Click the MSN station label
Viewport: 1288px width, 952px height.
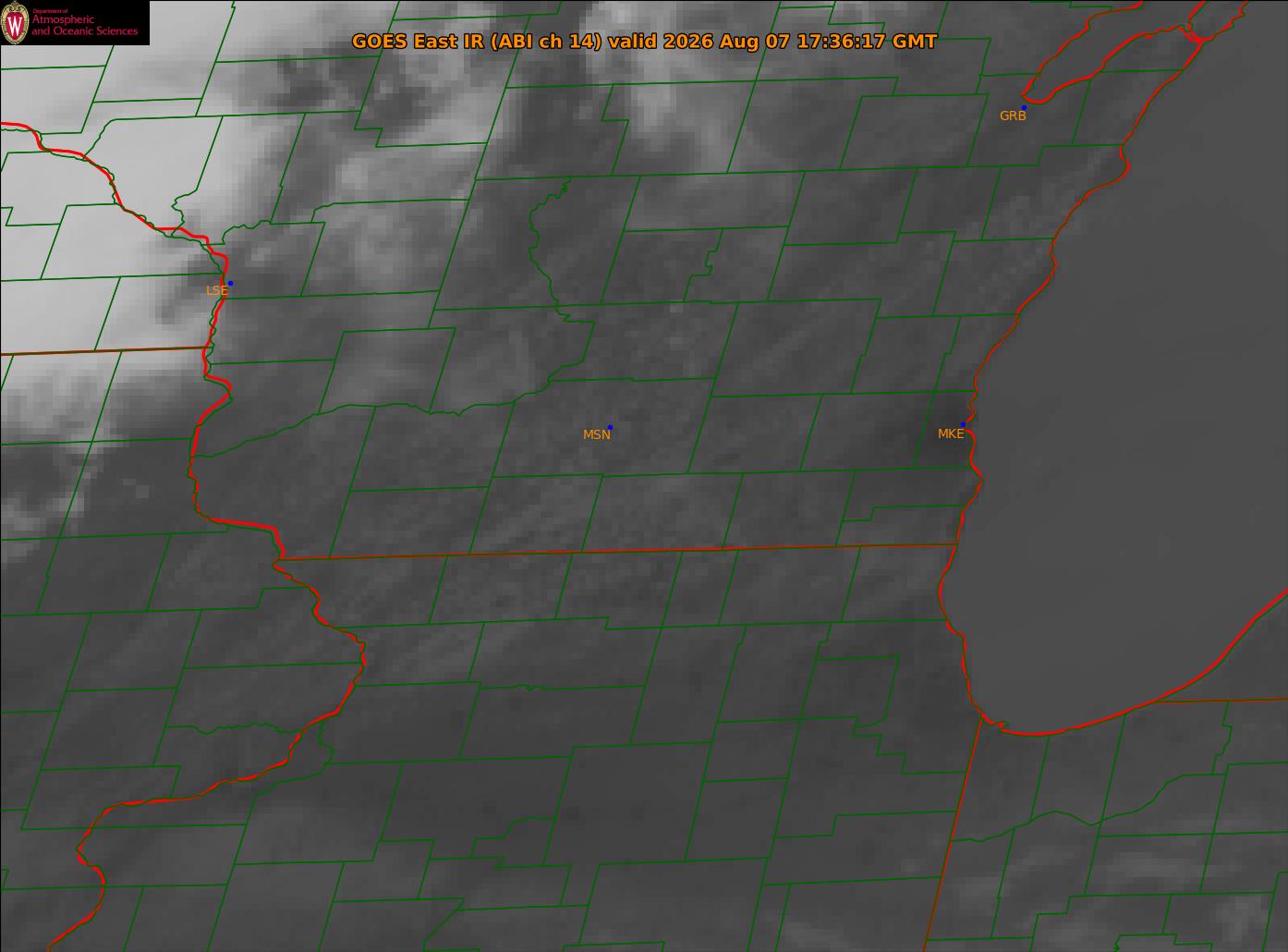point(597,434)
